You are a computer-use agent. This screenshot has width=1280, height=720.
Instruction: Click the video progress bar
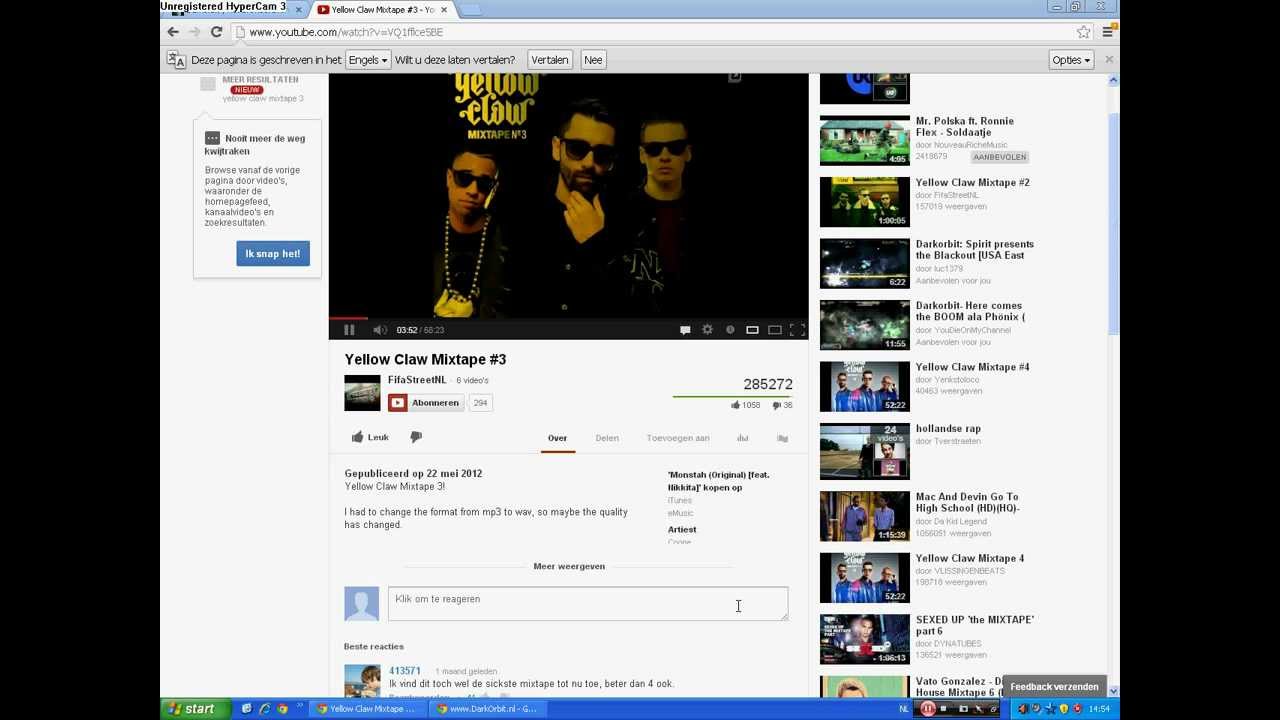pos(568,318)
